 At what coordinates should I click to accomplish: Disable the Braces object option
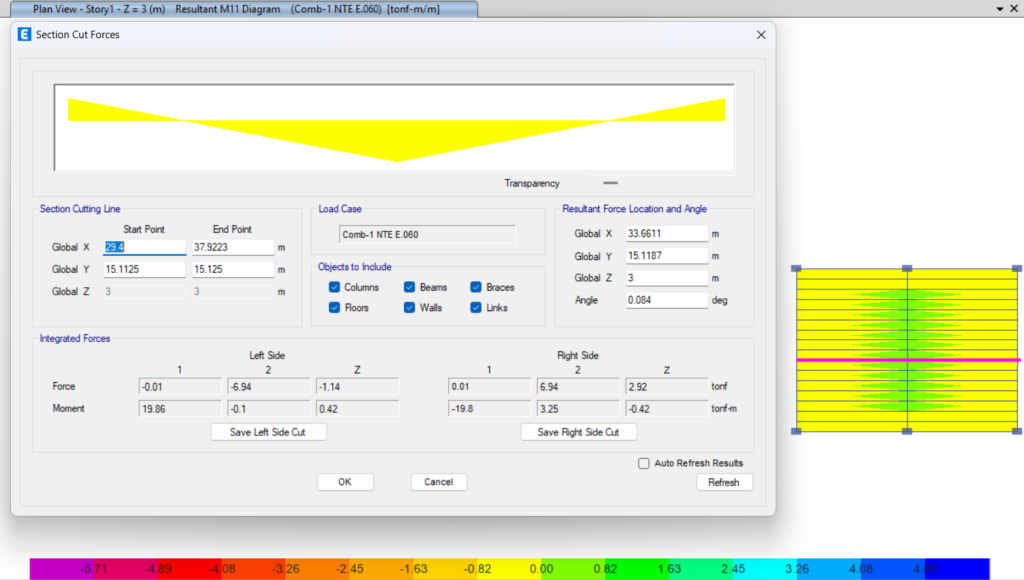pos(476,288)
